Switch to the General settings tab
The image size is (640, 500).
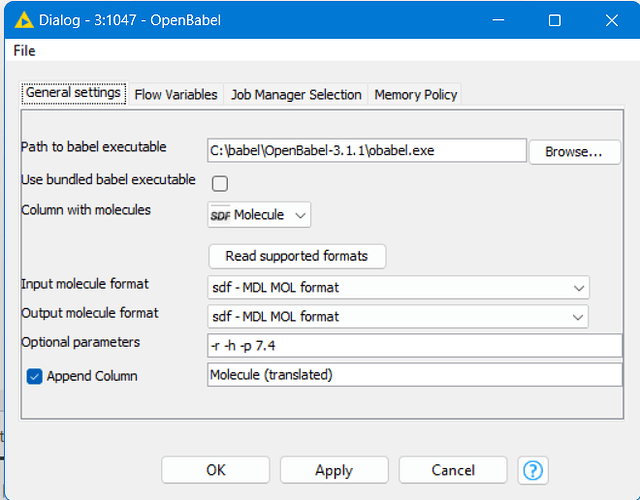(x=73, y=93)
